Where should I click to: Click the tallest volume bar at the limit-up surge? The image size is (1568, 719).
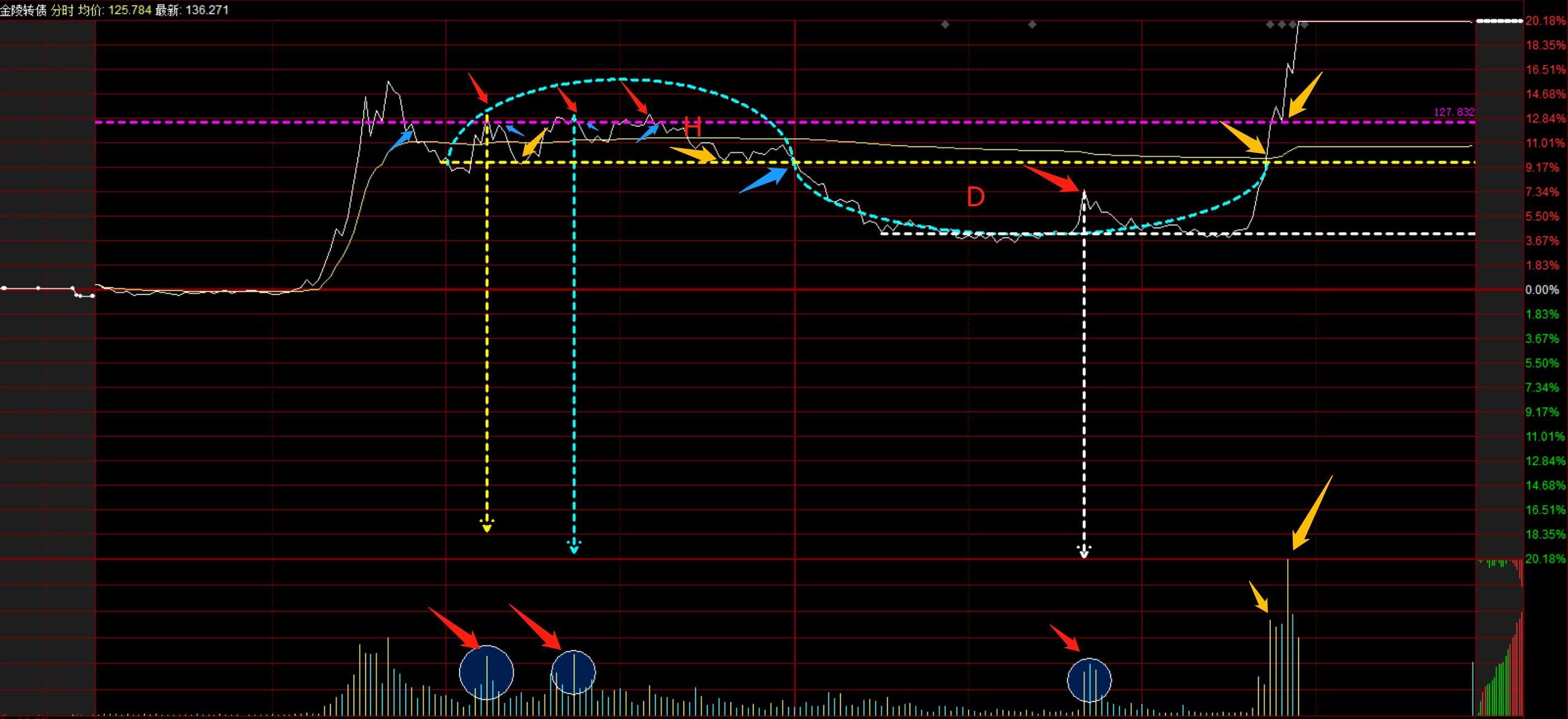pyautogui.click(x=1287, y=637)
